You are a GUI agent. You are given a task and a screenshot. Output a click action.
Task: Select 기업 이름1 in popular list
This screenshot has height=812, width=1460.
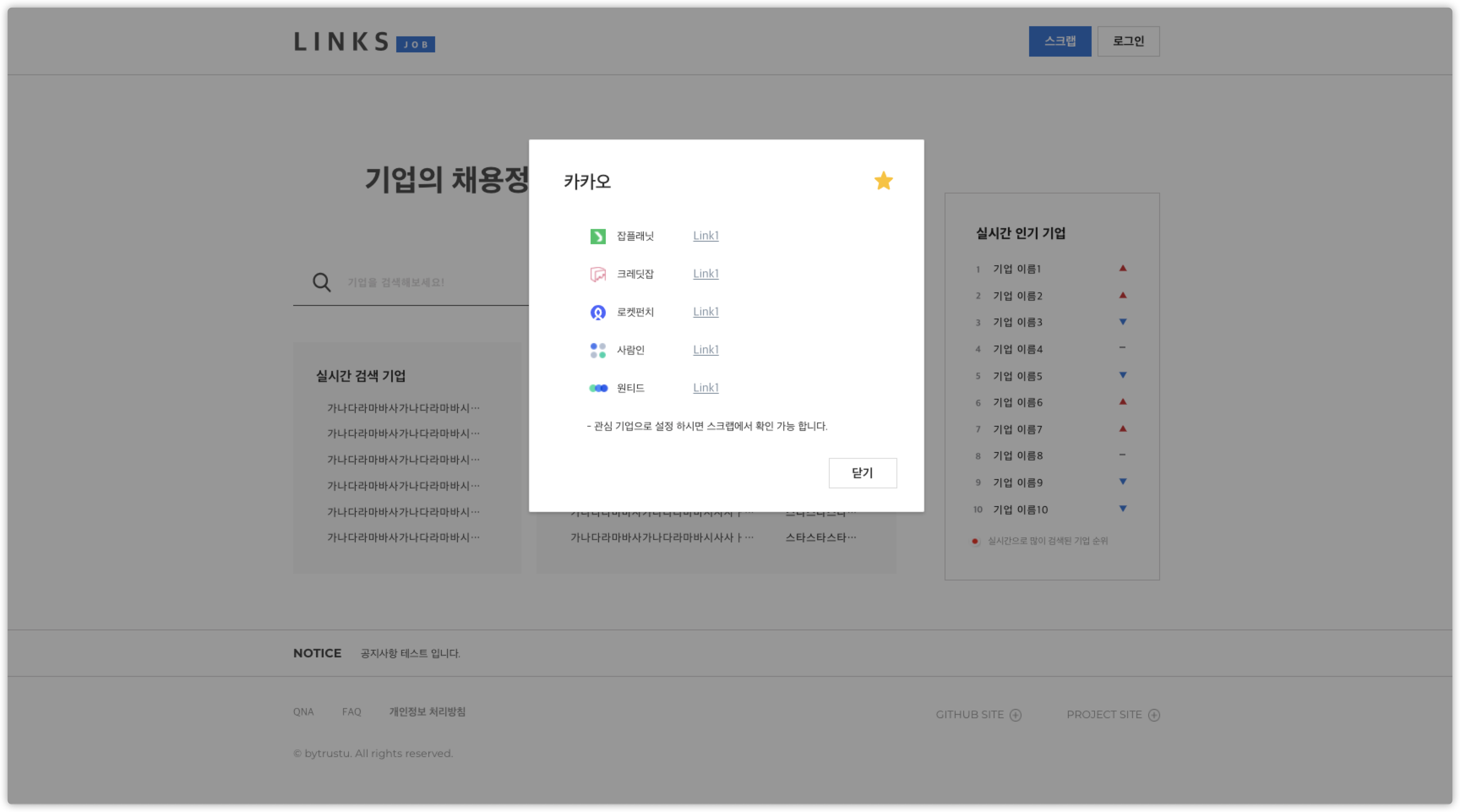pos(1017,269)
